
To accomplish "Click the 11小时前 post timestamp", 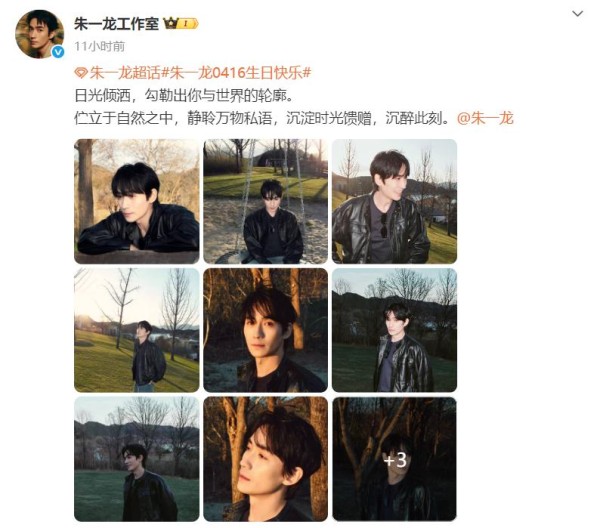I will 99,46.
